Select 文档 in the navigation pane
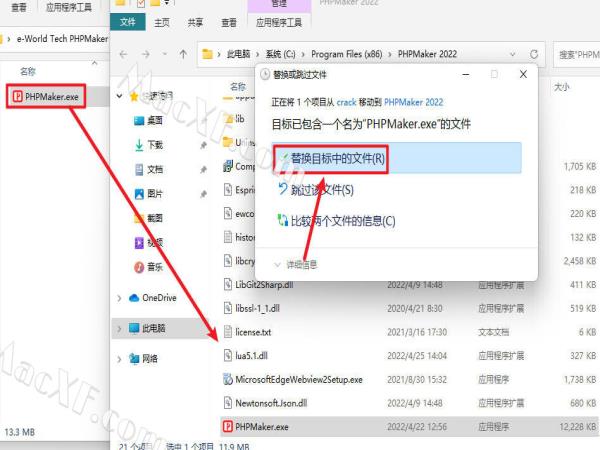600x450 pixels. (x=148, y=169)
